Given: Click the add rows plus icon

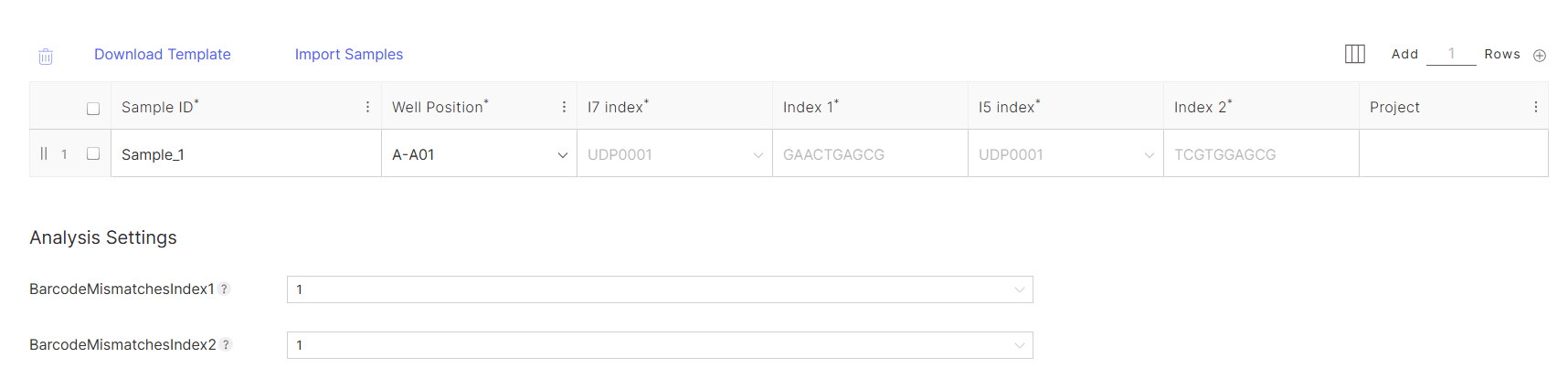Looking at the screenshot, I should point(1539,56).
